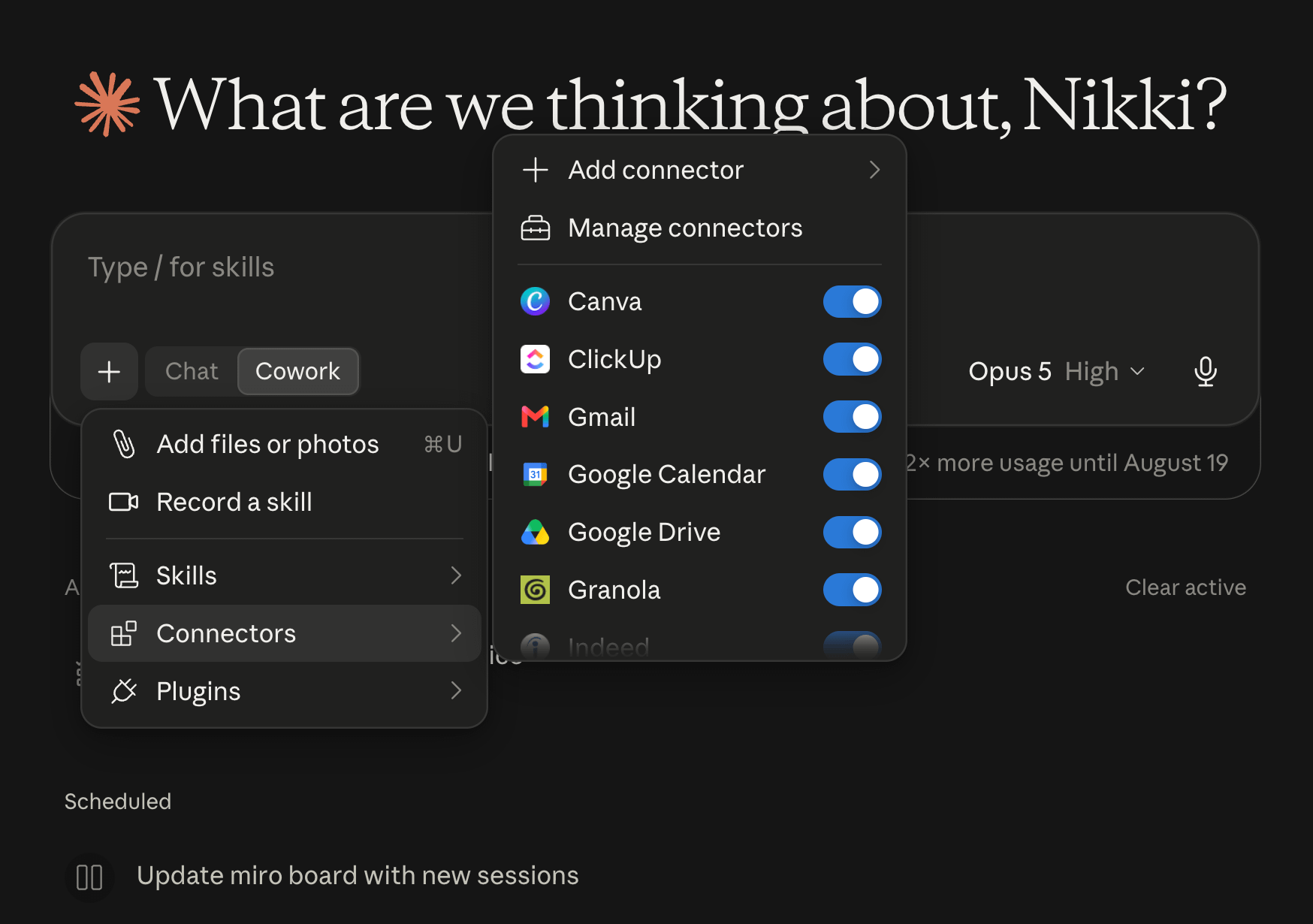The image size is (1313, 924).
Task: Switch to the Chat tab
Action: click(192, 371)
